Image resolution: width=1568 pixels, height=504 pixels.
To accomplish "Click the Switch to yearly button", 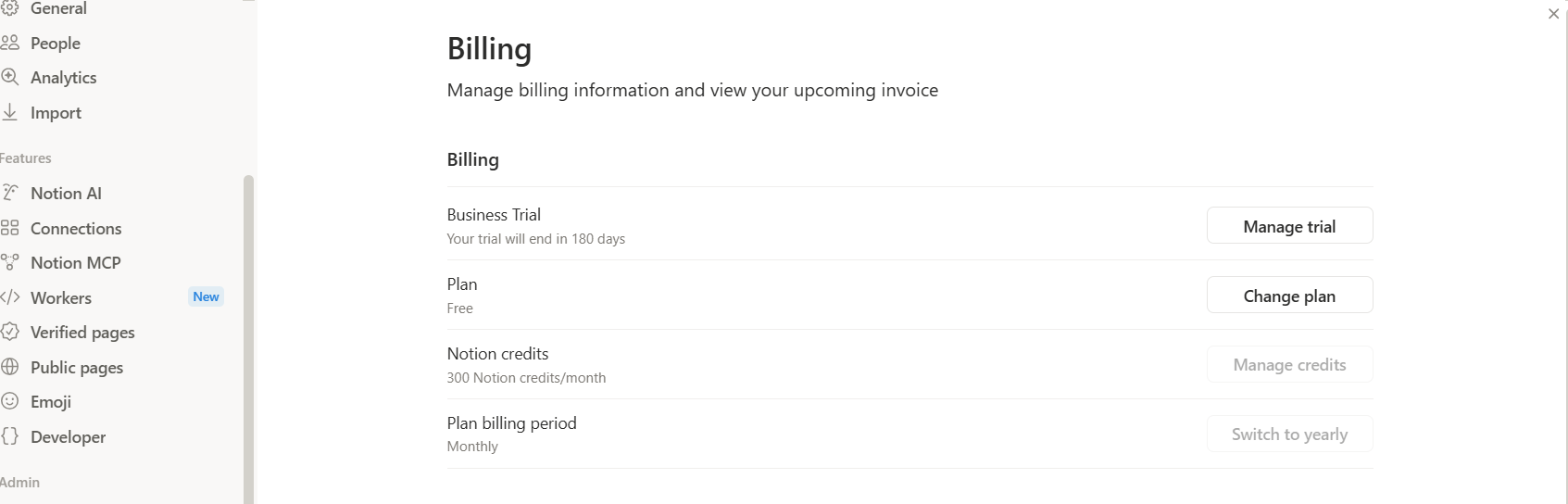I will click(1289, 435).
